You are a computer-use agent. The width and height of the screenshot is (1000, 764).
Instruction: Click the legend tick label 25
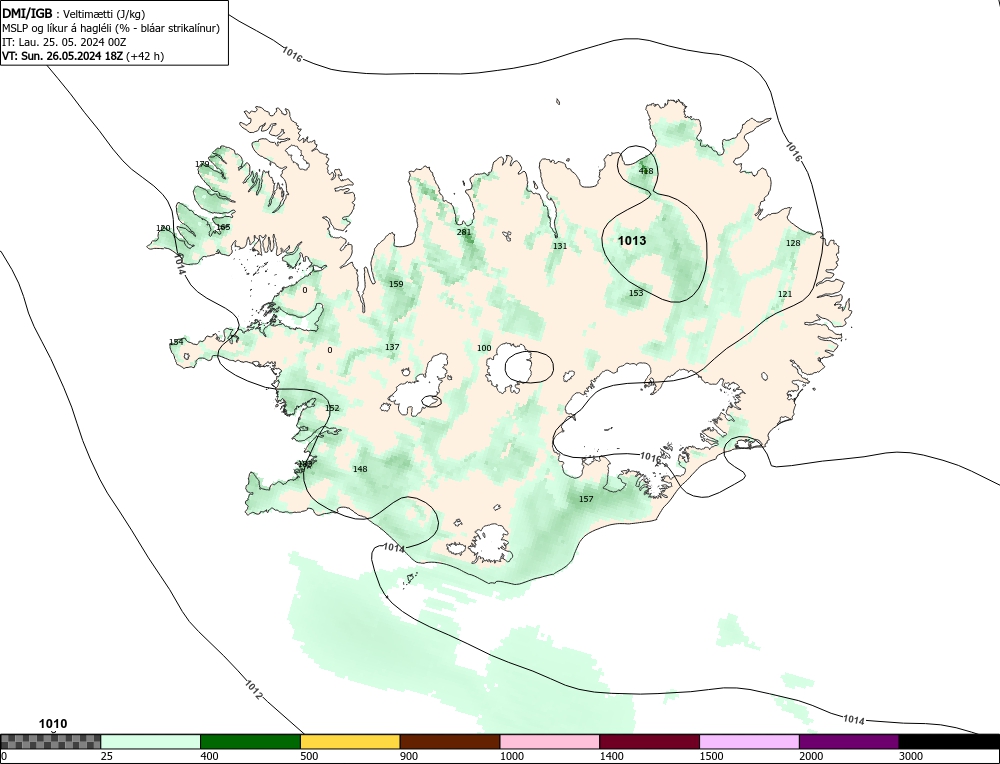(106, 756)
